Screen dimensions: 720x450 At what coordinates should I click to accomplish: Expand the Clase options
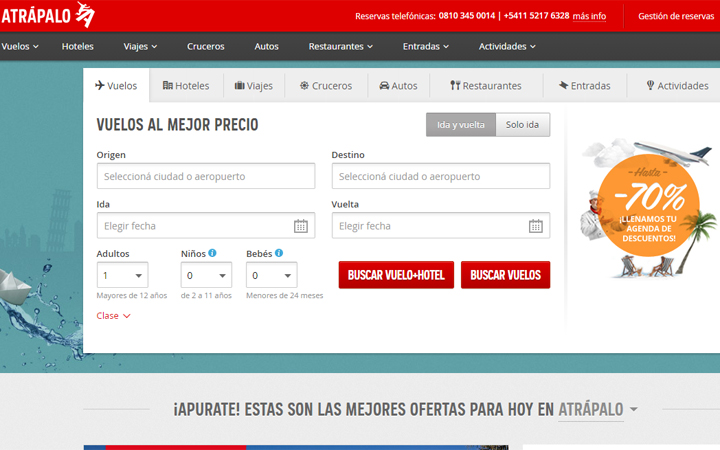[113, 315]
